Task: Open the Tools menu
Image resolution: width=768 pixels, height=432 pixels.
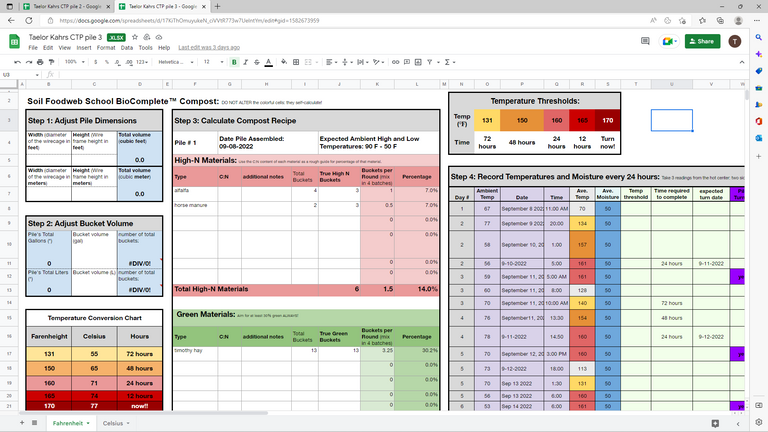Action: coord(145,48)
